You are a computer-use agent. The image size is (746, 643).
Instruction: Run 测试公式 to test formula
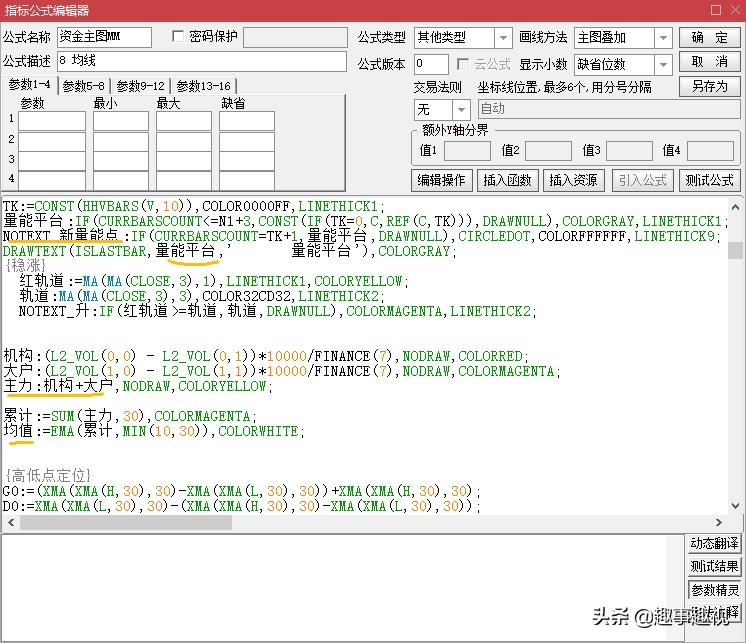point(709,180)
